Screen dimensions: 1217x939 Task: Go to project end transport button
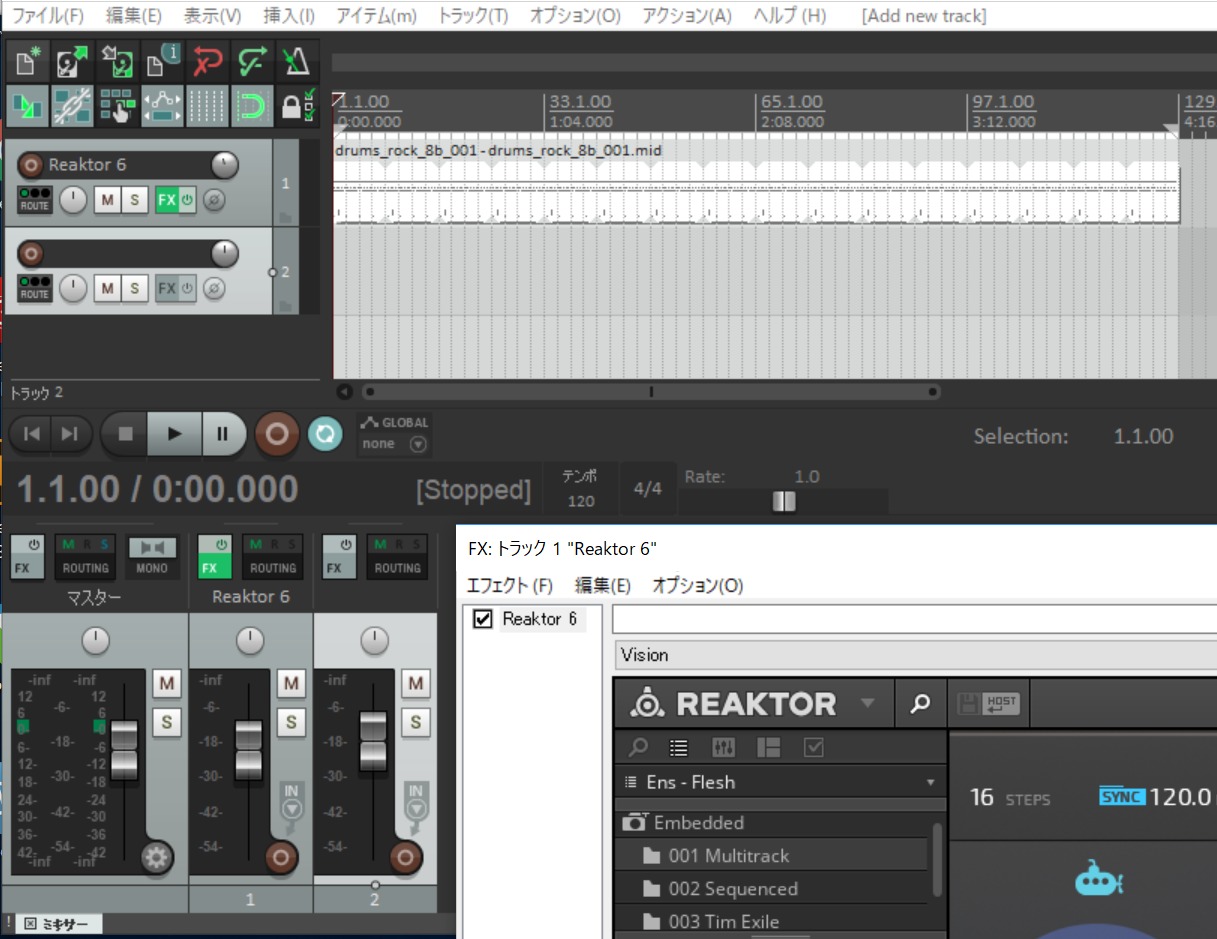point(69,434)
